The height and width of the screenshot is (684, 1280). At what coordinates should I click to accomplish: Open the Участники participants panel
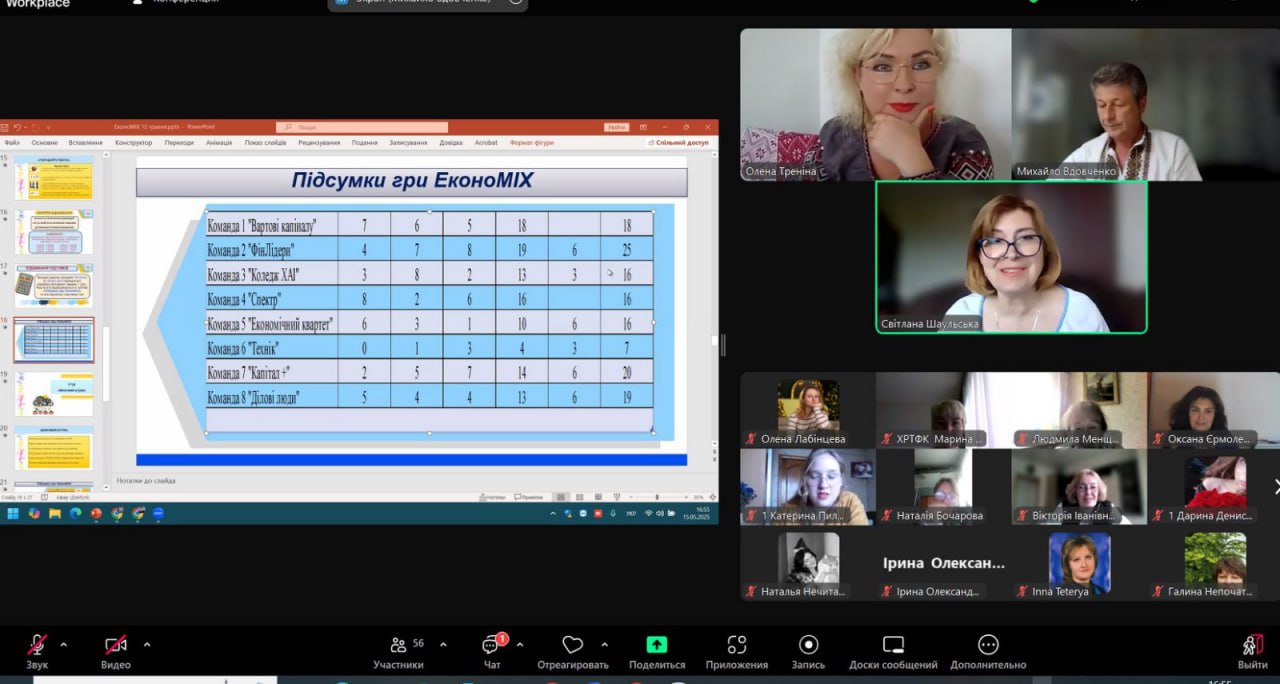(398, 651)
